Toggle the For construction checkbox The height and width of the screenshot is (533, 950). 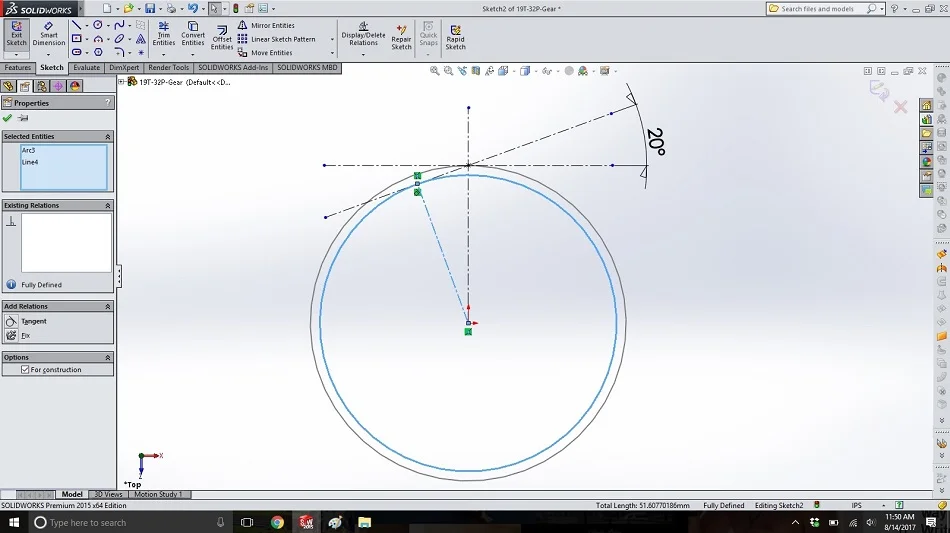(25, 369)
